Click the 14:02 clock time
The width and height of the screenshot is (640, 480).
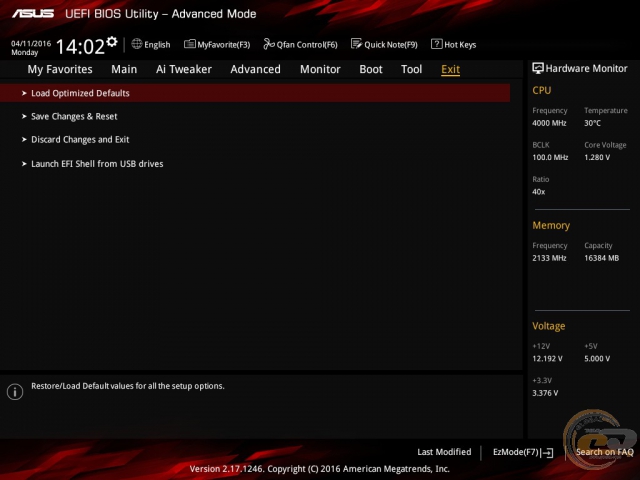point(80,47)
